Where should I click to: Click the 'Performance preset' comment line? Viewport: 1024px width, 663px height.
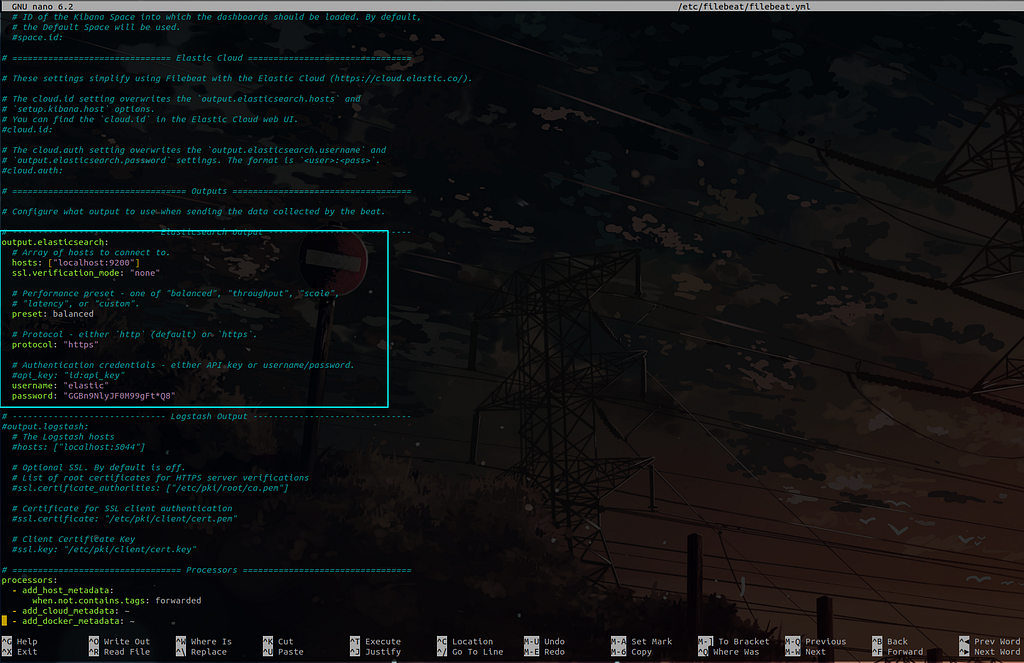pos(176,293)
